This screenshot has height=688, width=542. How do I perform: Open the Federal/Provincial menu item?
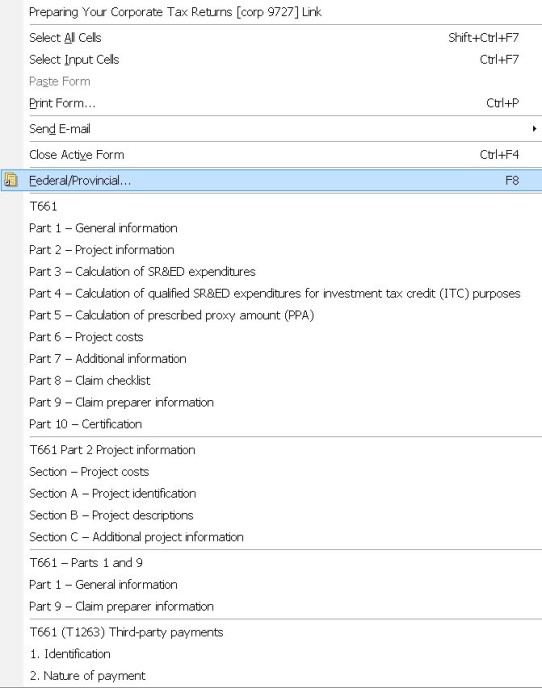pyautogui.click(x=271, y=180)
